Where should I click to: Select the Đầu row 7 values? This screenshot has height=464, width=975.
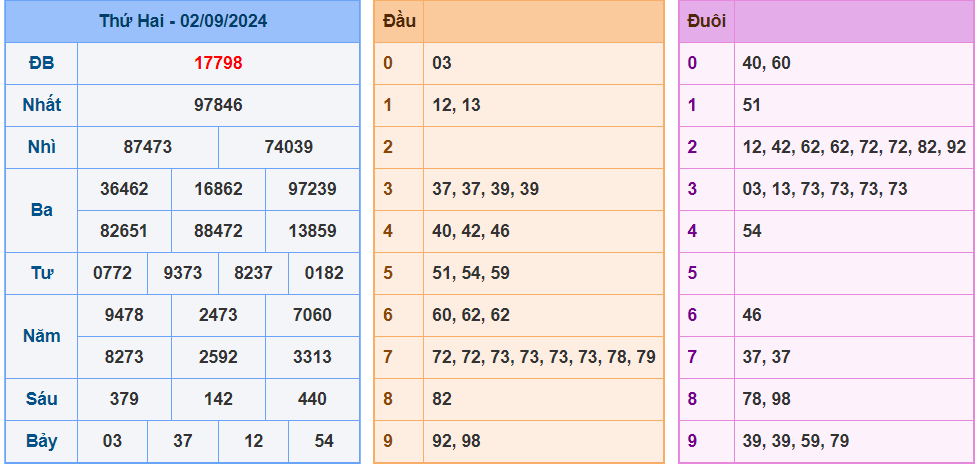(543, 357)
